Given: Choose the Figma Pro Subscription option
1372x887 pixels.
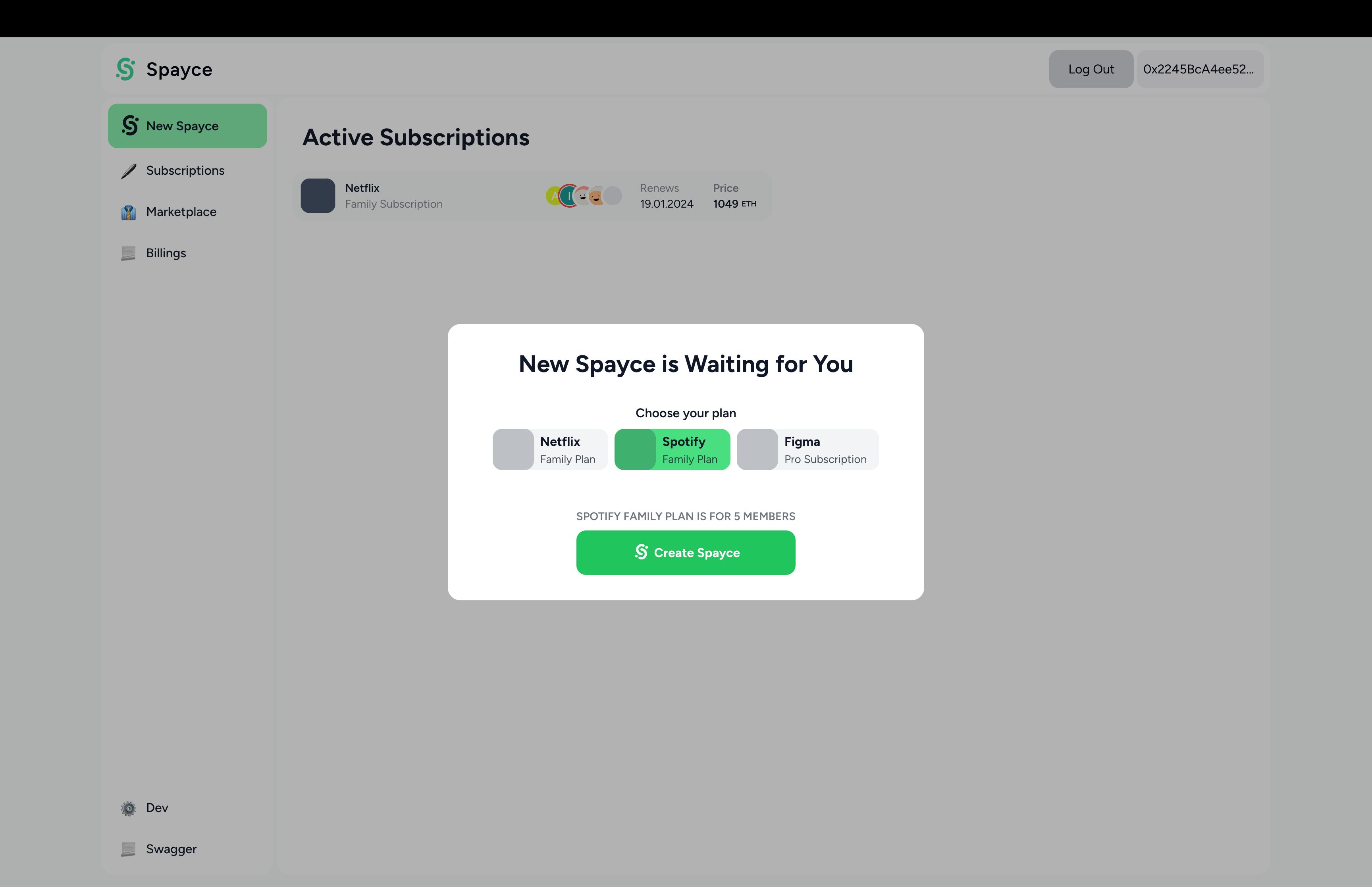Looking at the screenshot, I should coord(808,449).
